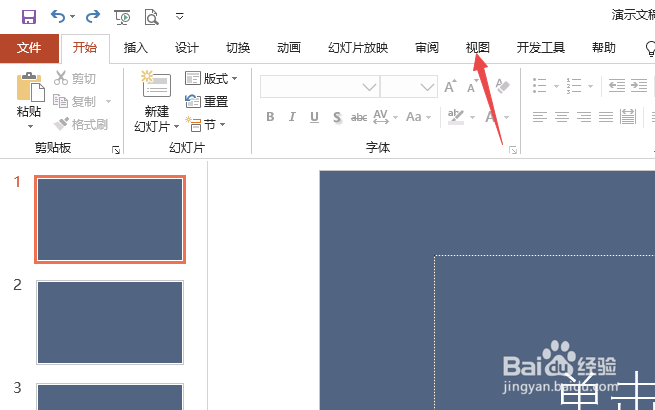The width and height of the screenshot is (655, 410).
Task: Decrease list indent level
Action: click(x=617, y=86)
